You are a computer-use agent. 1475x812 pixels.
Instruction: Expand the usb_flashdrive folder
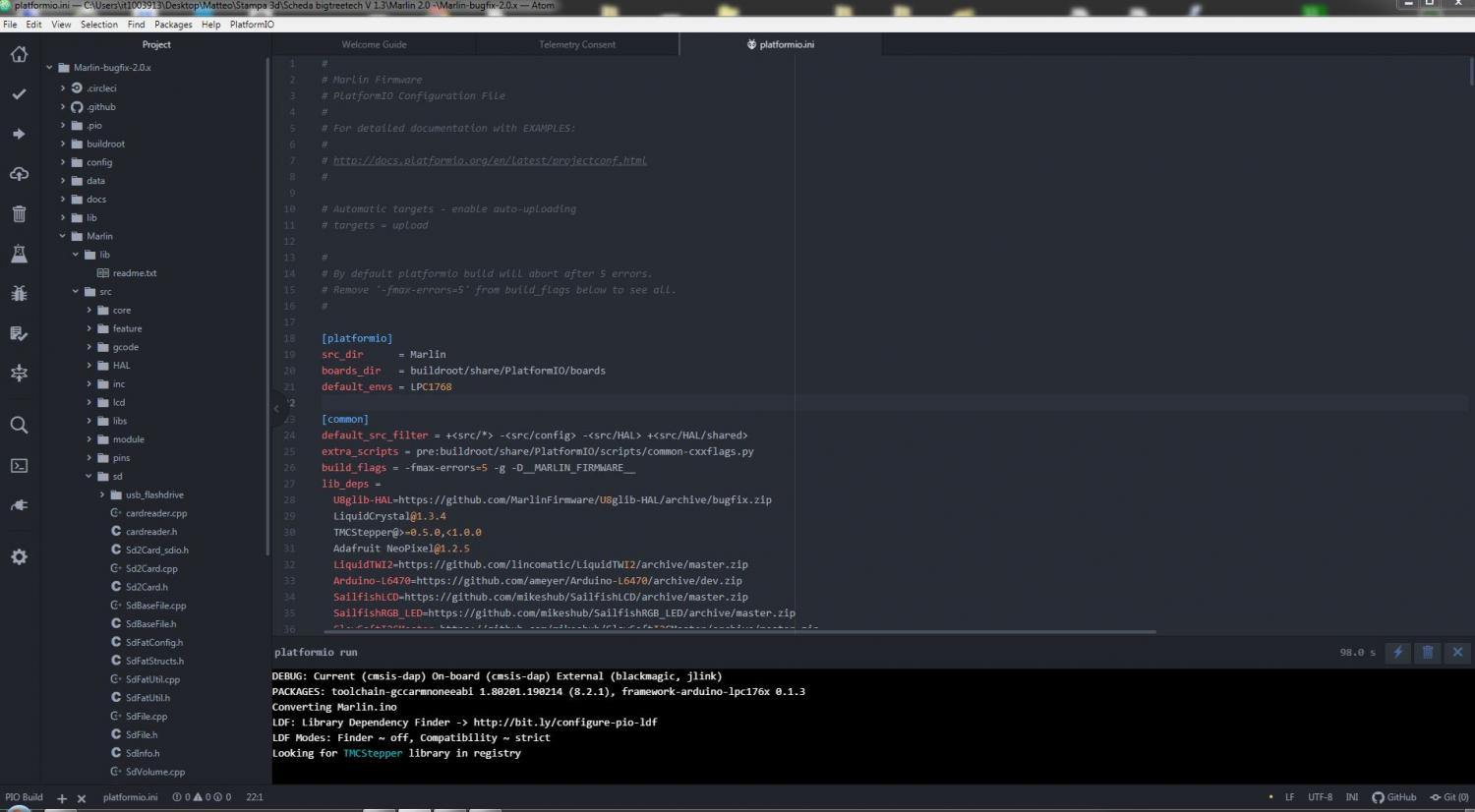click(102, 494)
